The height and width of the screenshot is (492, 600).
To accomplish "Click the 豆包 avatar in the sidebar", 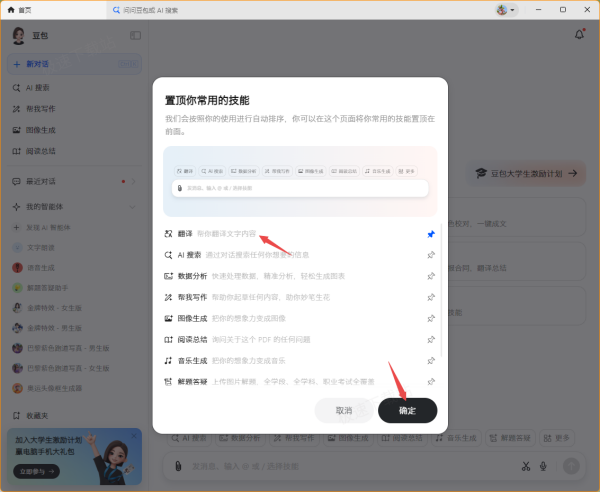I will click(x=18, y=36).
